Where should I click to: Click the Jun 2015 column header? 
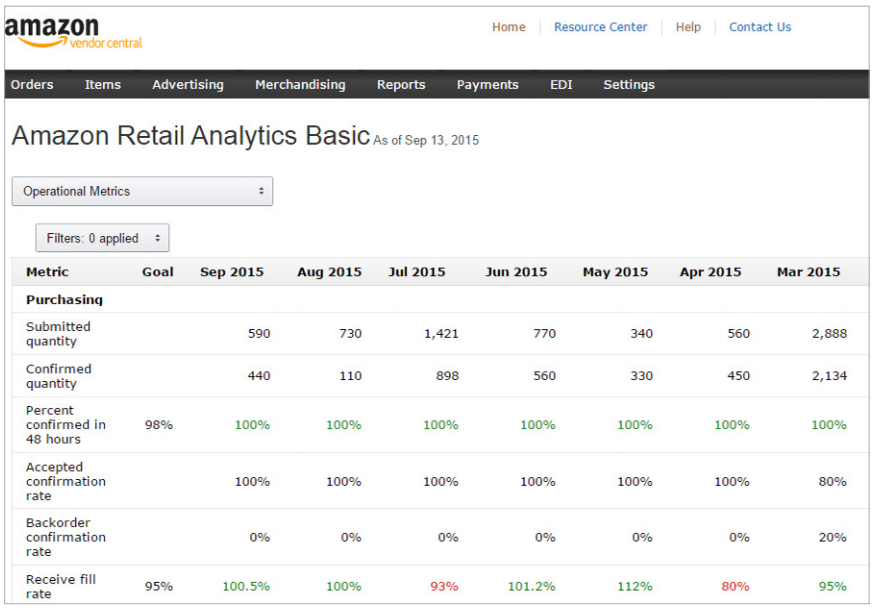(516, 272)
